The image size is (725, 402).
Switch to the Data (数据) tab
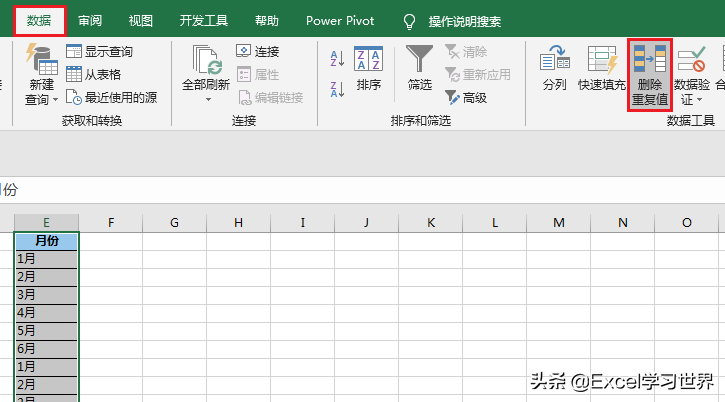click(x=39, y=21)
